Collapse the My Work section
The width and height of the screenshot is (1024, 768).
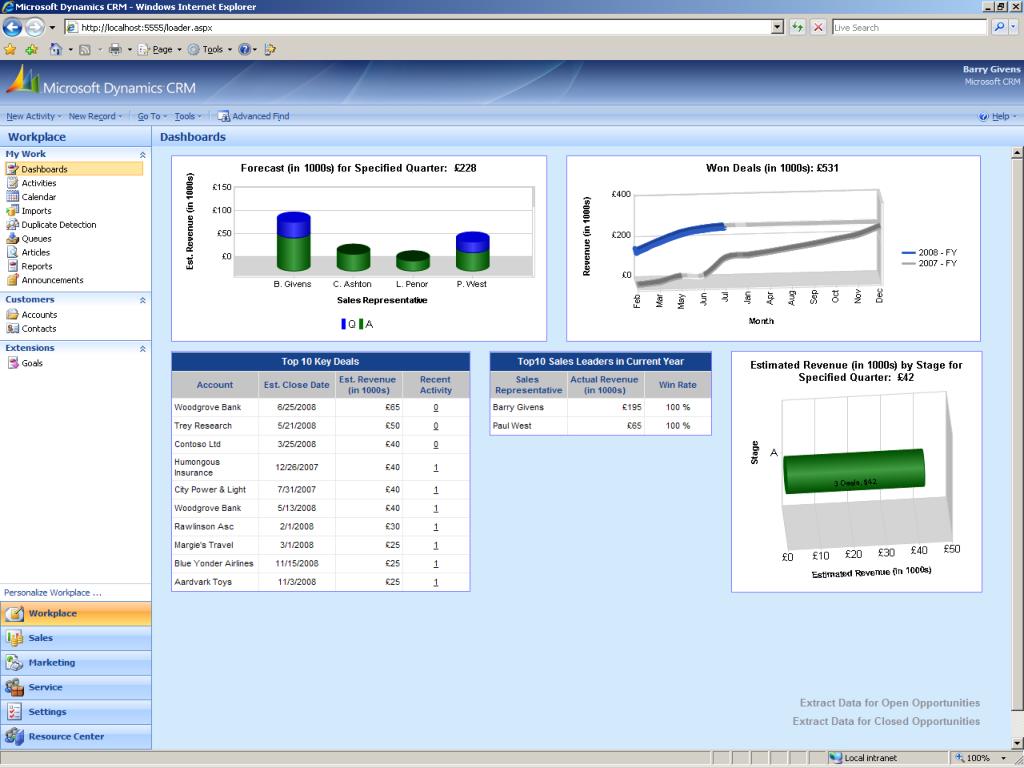[x=142, y=155]
